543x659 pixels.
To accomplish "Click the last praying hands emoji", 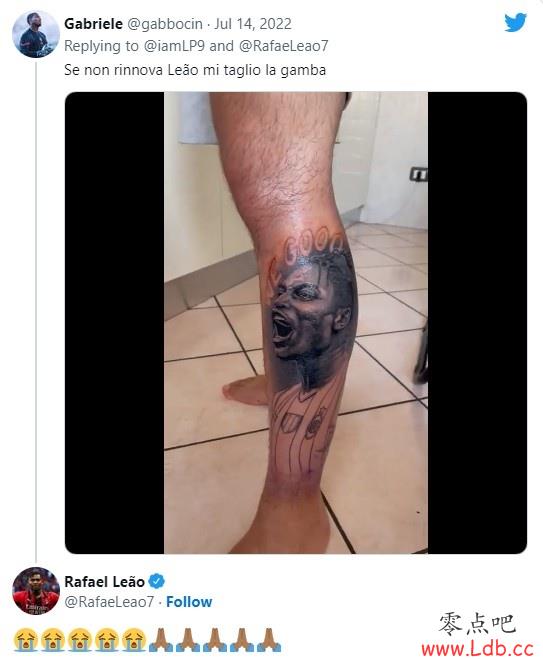I will click(x=269, y=640).
